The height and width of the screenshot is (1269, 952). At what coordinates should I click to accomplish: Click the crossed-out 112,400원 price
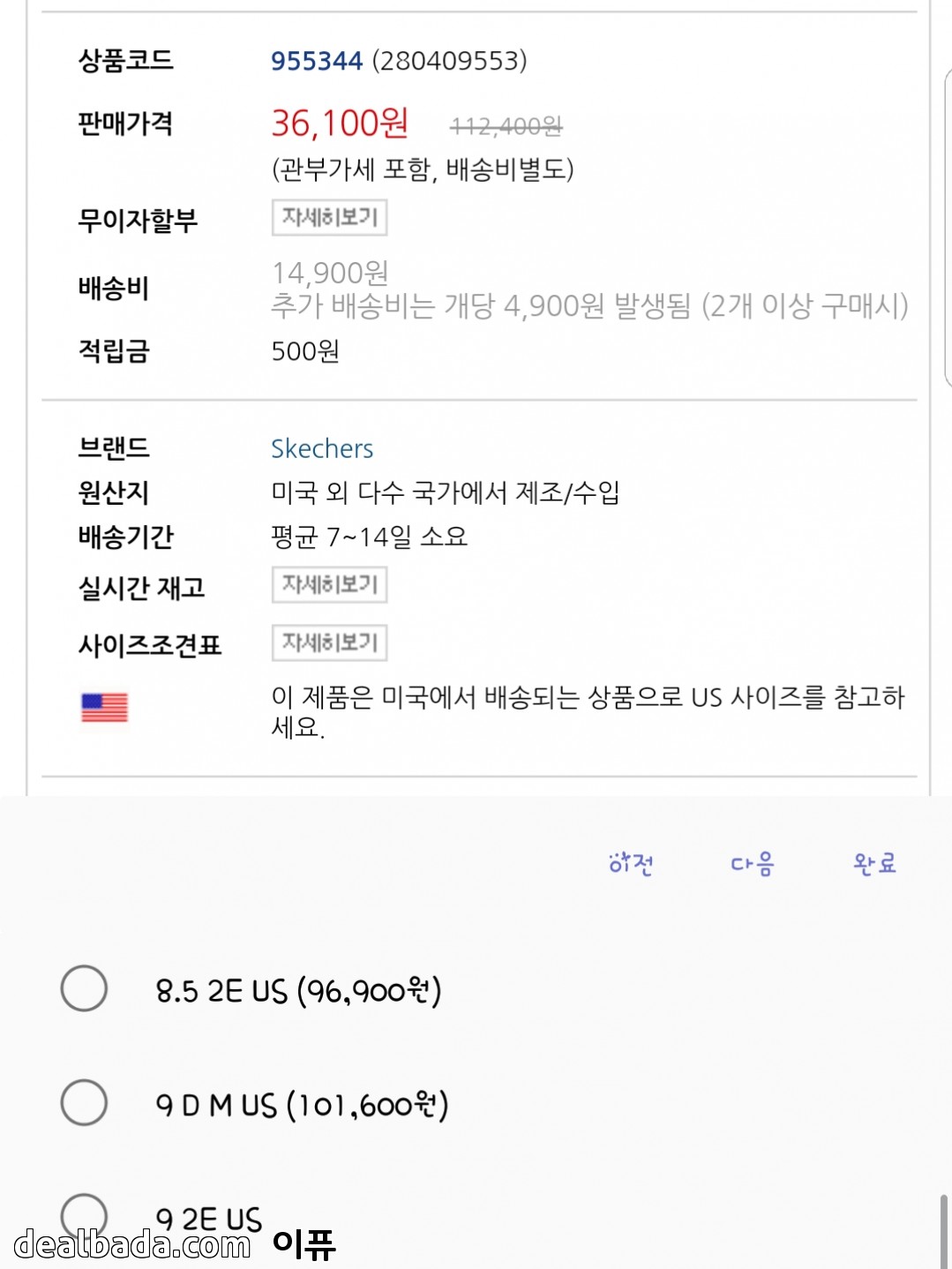(506, 127)
